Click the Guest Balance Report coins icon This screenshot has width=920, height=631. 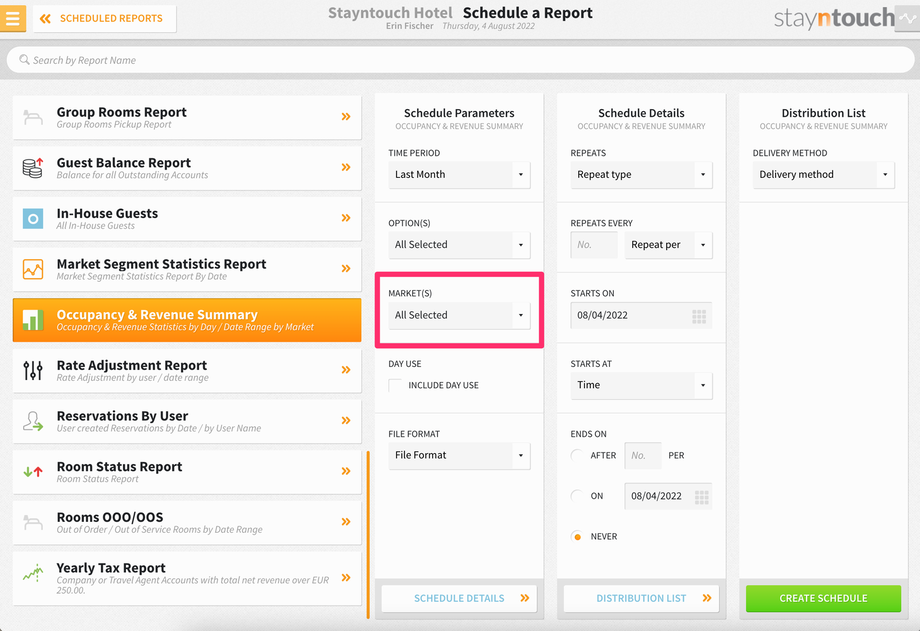point(33,168)
